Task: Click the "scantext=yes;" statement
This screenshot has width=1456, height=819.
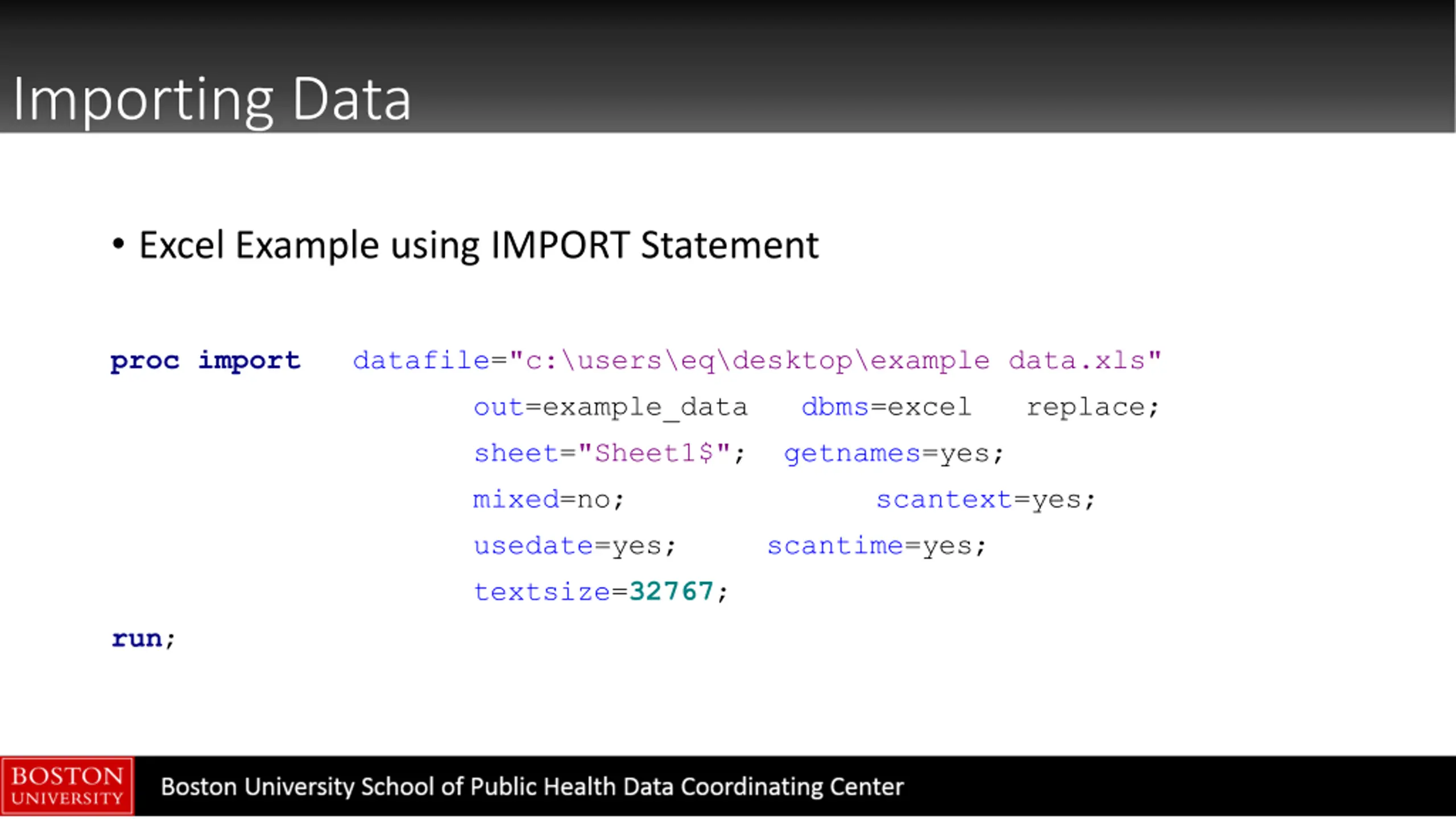Action: tap(986, 500)
